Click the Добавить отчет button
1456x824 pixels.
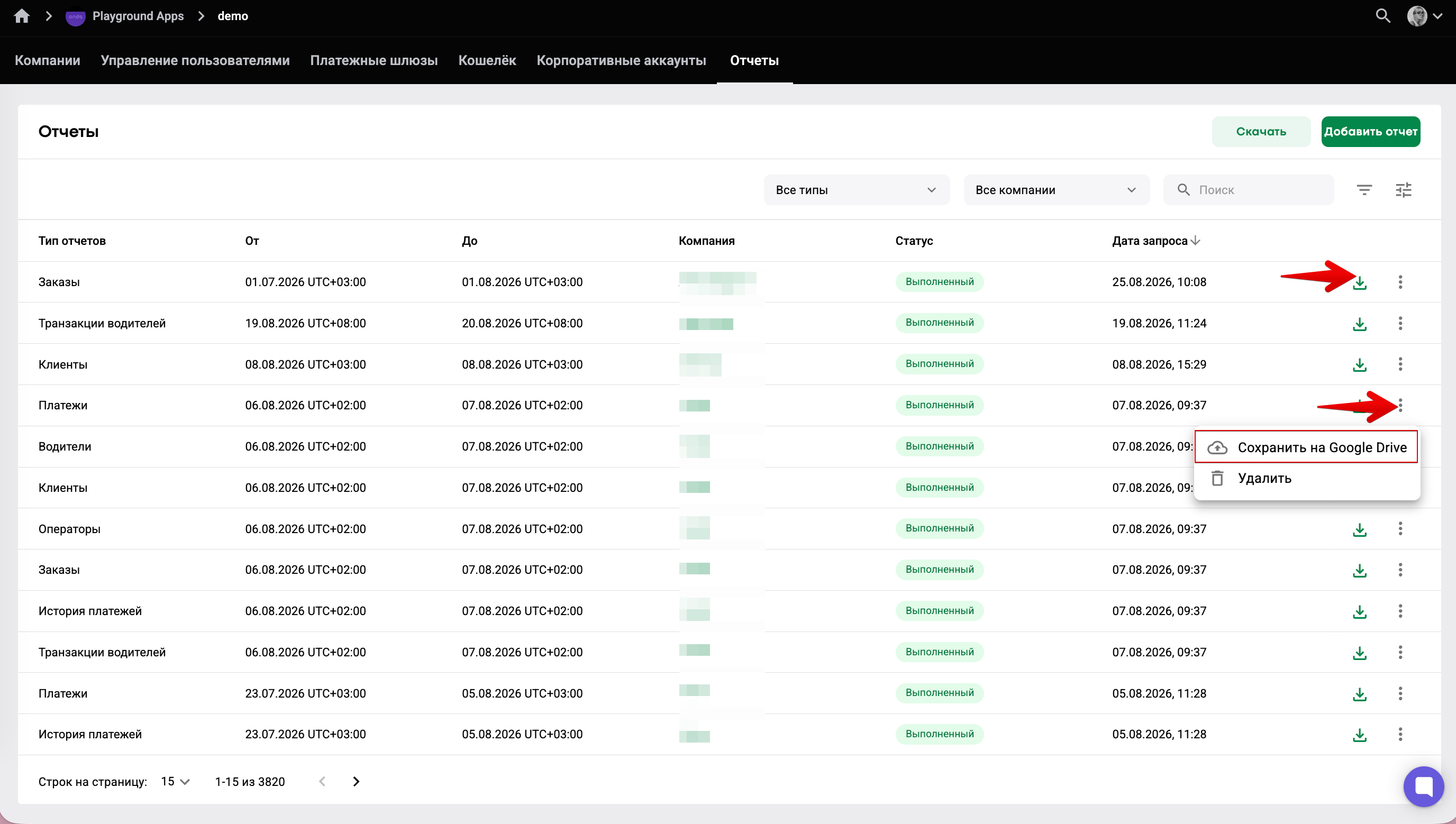pos(1370,132)
